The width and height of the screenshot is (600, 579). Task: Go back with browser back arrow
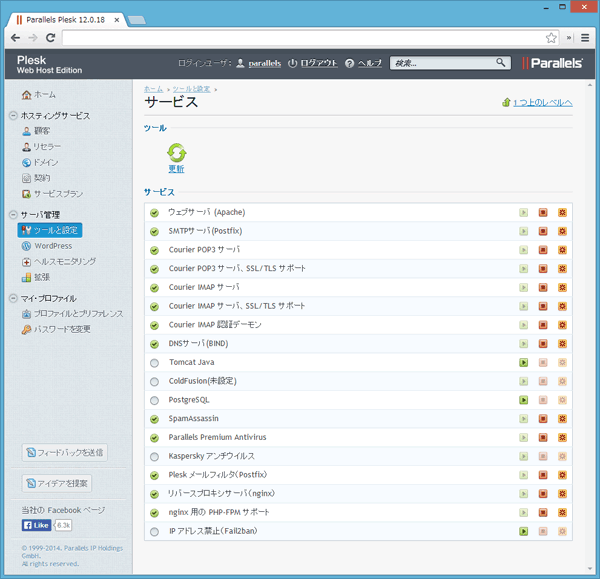pos(15,38)
